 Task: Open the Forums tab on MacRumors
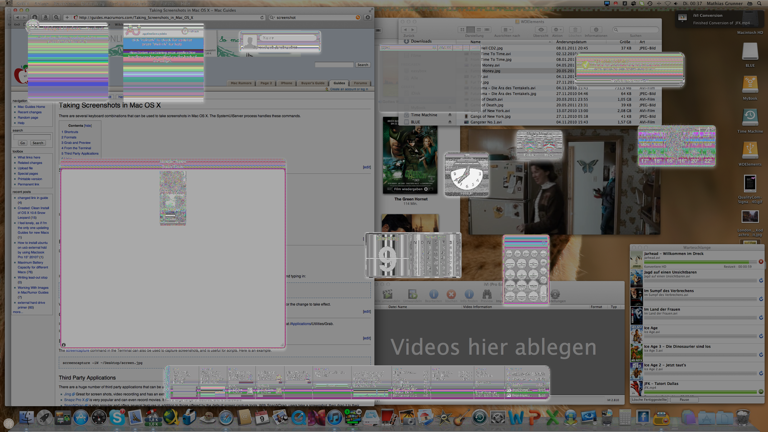click(360, 83)
